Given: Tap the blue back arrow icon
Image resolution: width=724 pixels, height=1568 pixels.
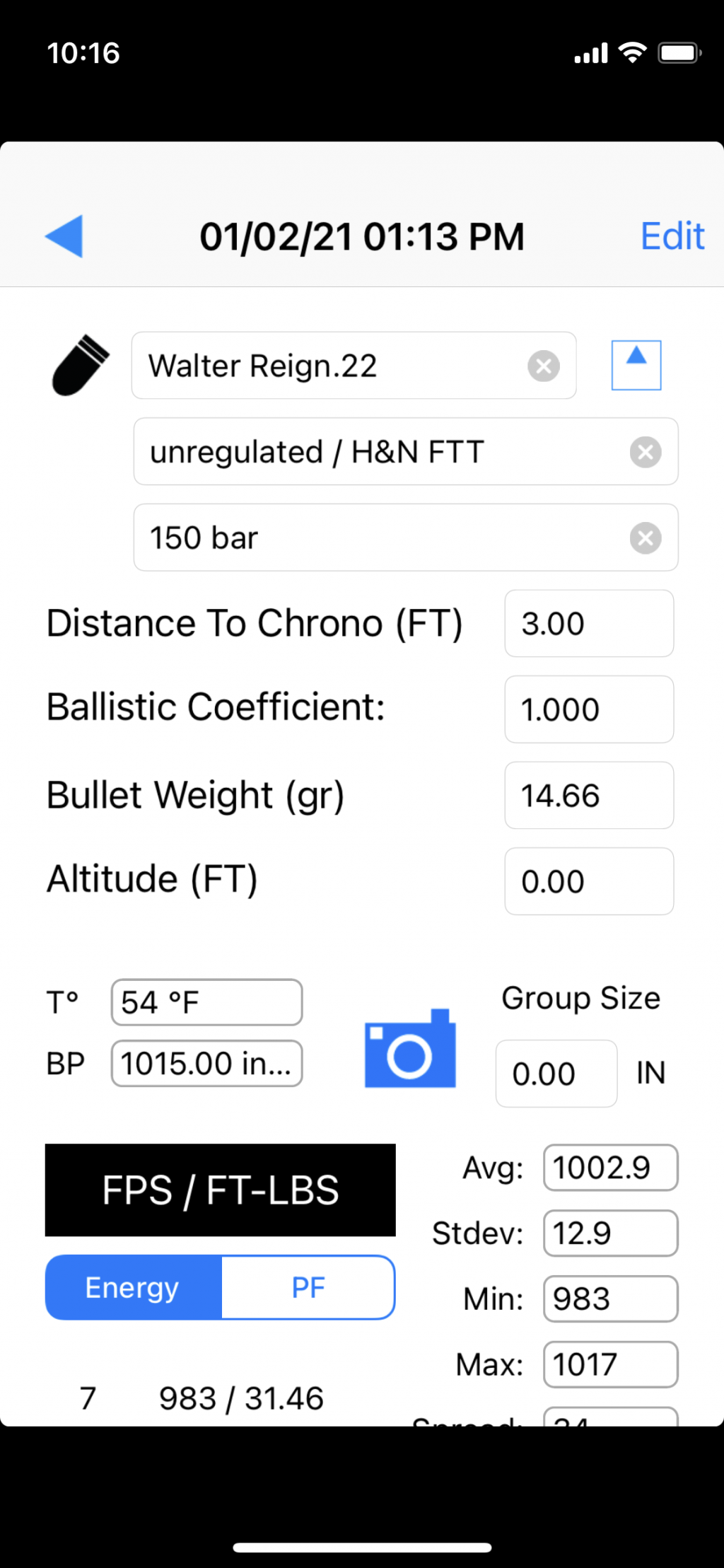Looking at the screenshot, I should [x=64, y=236].
